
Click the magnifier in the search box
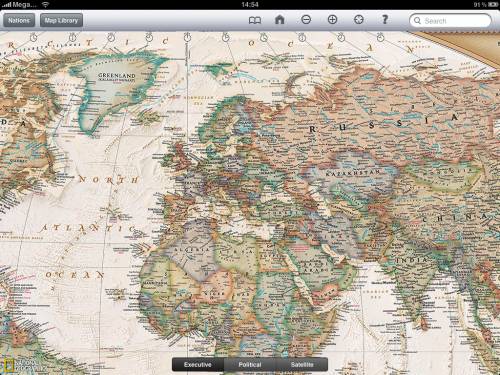pyautogui.click(x=417, y=21)
